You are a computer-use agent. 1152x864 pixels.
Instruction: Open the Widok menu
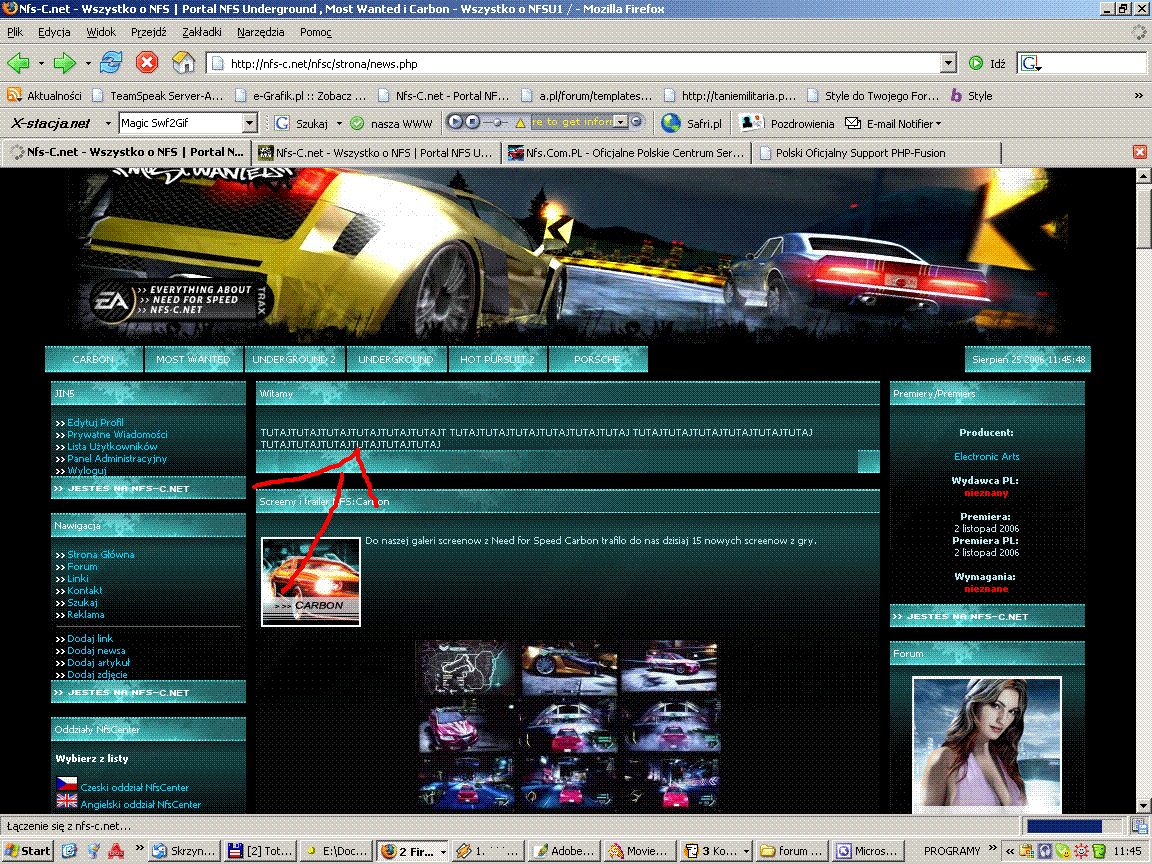101,32
